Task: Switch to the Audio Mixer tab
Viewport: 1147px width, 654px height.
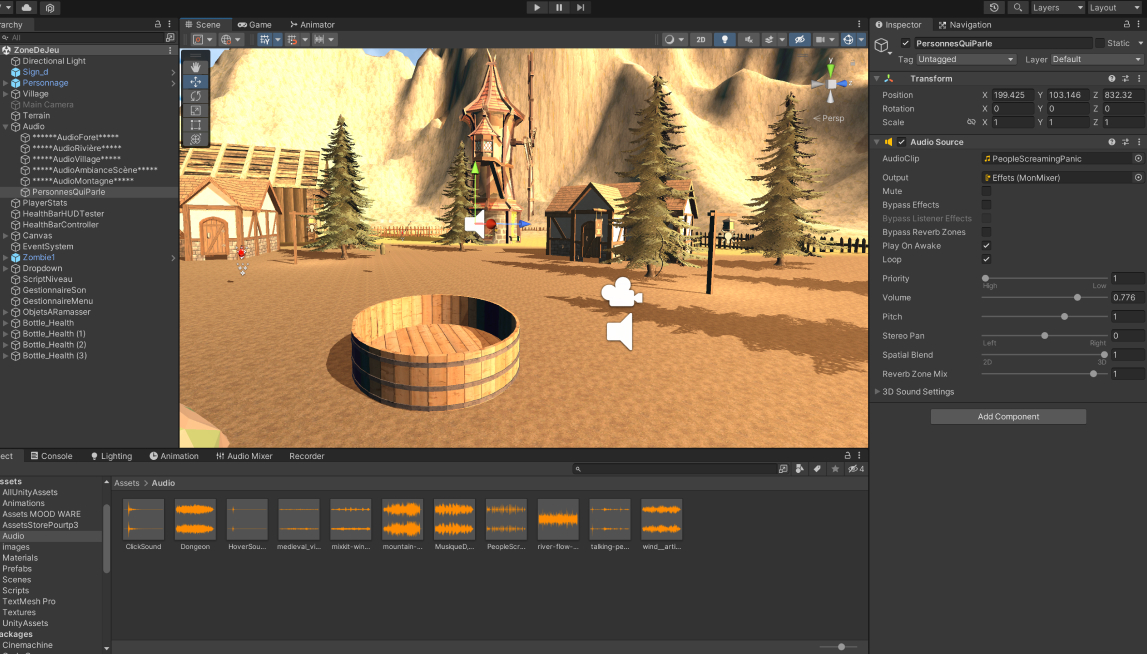Action: coord(243,456)
